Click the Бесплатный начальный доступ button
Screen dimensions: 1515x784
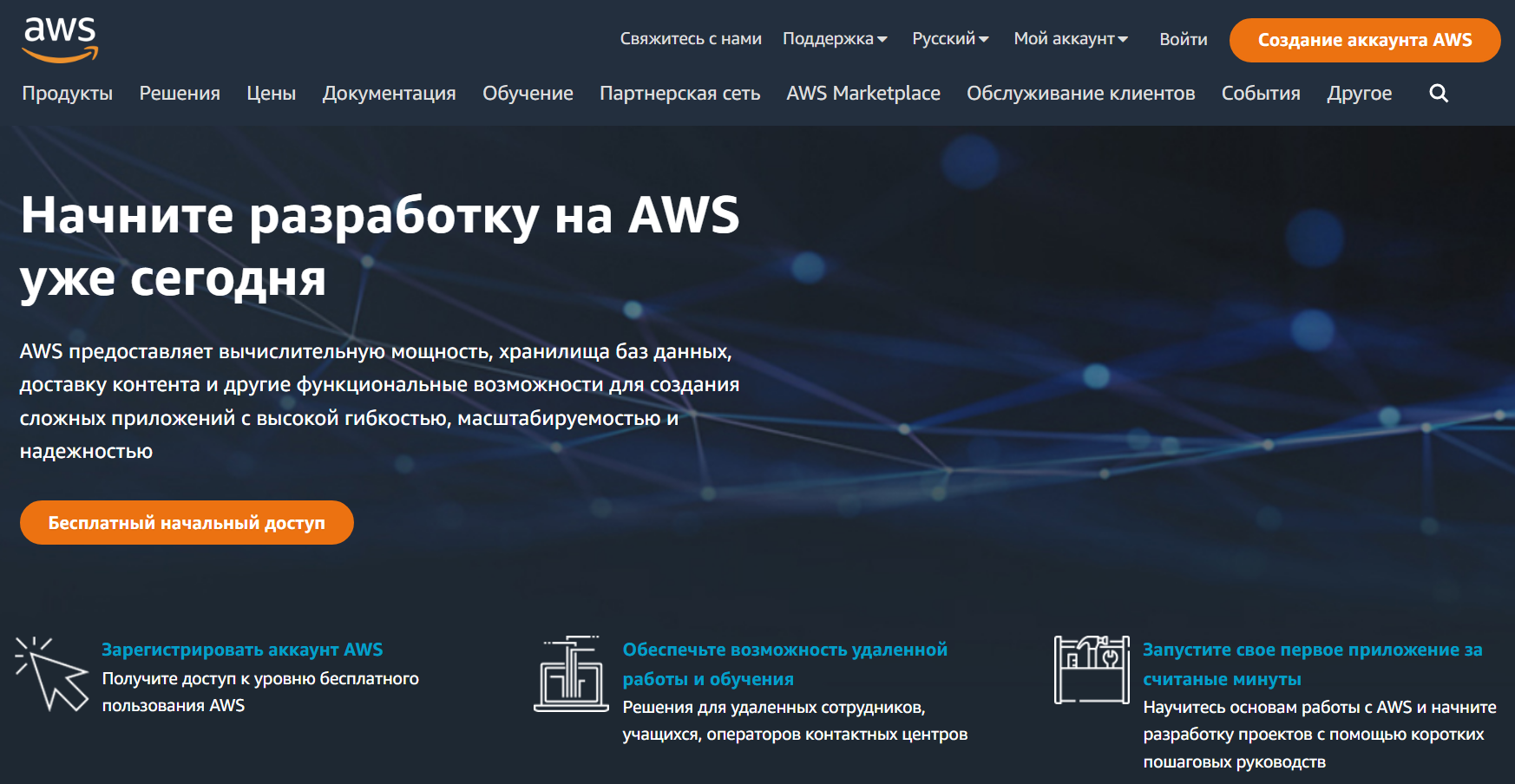click(187, 523)
